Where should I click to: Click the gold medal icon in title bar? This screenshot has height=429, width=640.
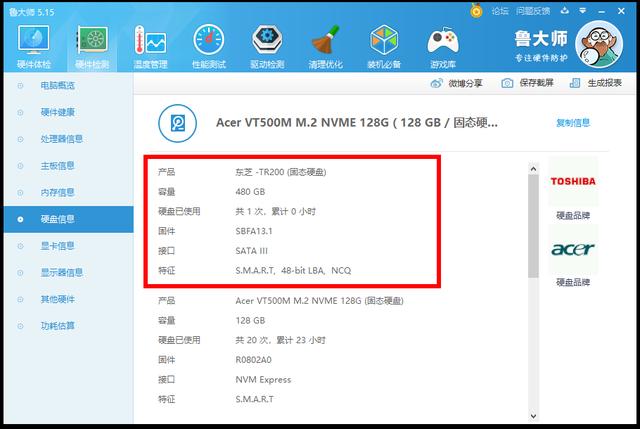(x=476, y=10)
